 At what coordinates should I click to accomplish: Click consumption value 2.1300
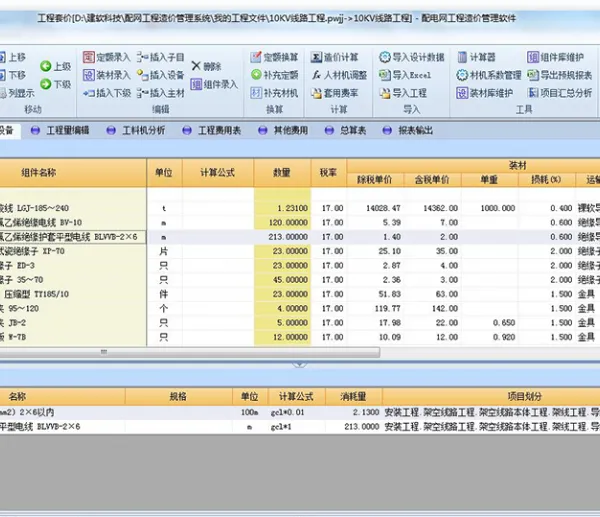tap(354, 413)
